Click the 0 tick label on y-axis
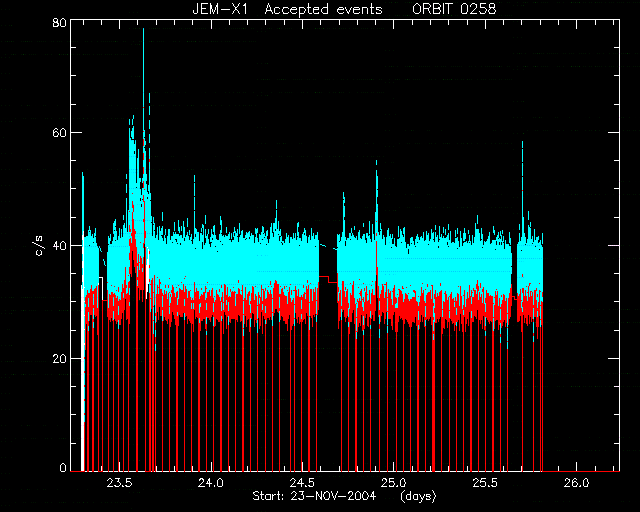Screen dimensions: 640x512 click(x=63, y=468)
